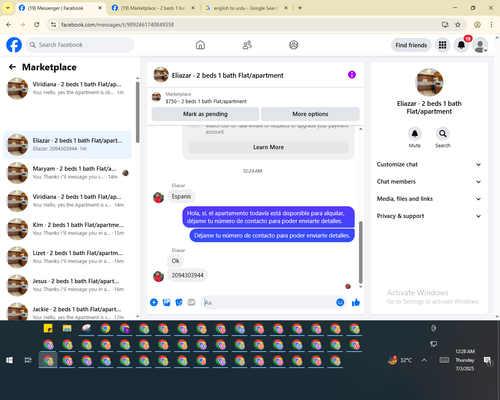This screenshot has height=400, width=500.
Task: Open the Facebook home logo
Action: (14, 45)
